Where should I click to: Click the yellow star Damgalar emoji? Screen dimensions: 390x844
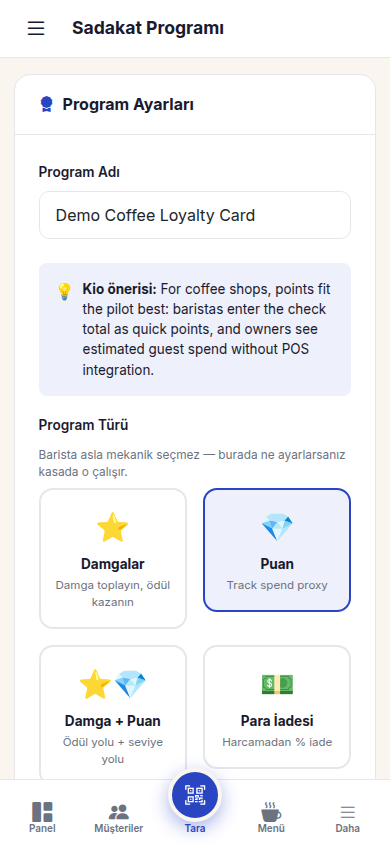(x=112, y=527)
